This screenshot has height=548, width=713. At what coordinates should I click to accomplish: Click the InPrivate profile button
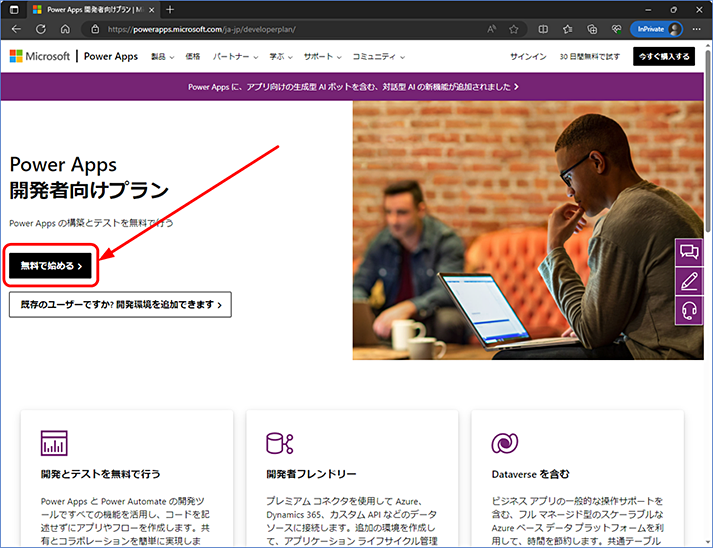tap(656, 29)
